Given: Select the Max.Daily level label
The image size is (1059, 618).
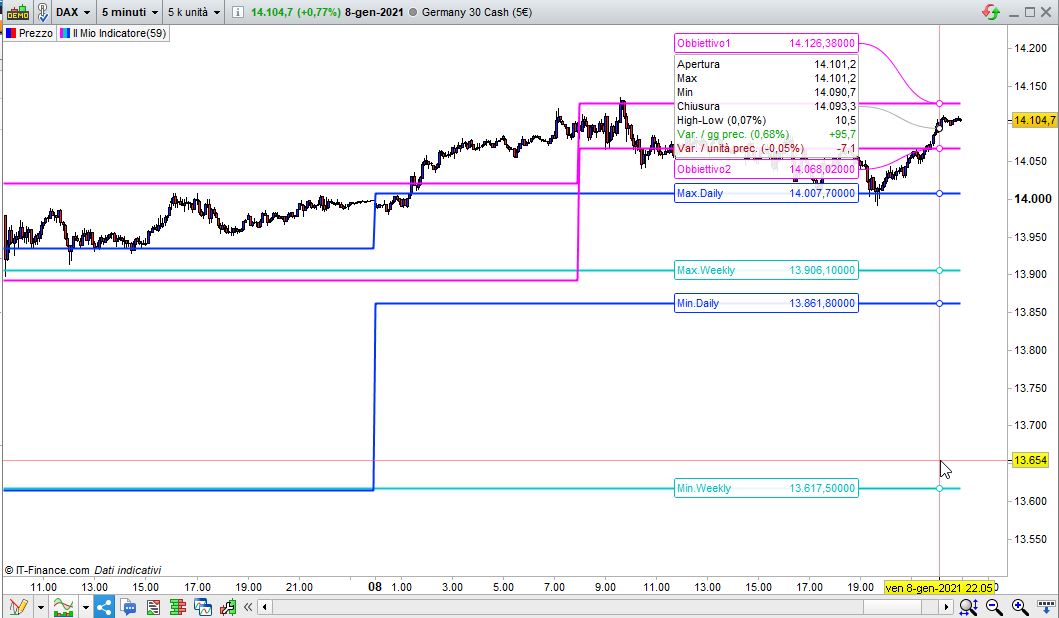Looking at the screenshot, I should [766, 193].
